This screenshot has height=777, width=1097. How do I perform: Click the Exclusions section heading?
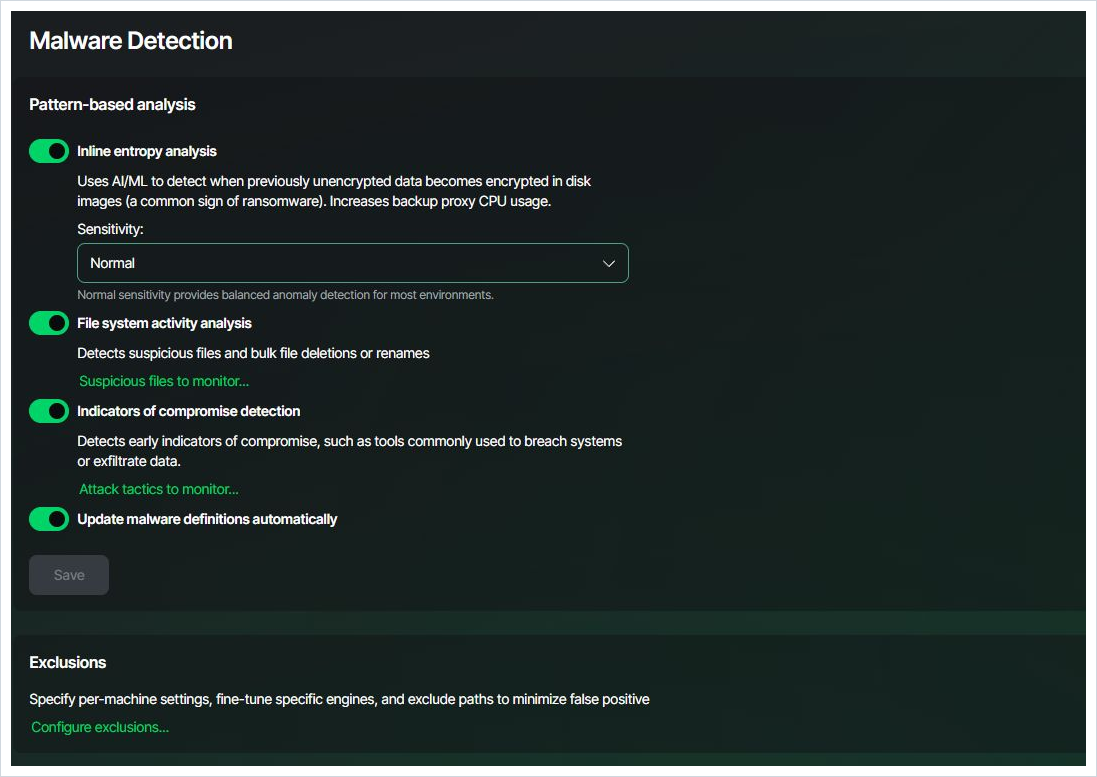[68, 662]
